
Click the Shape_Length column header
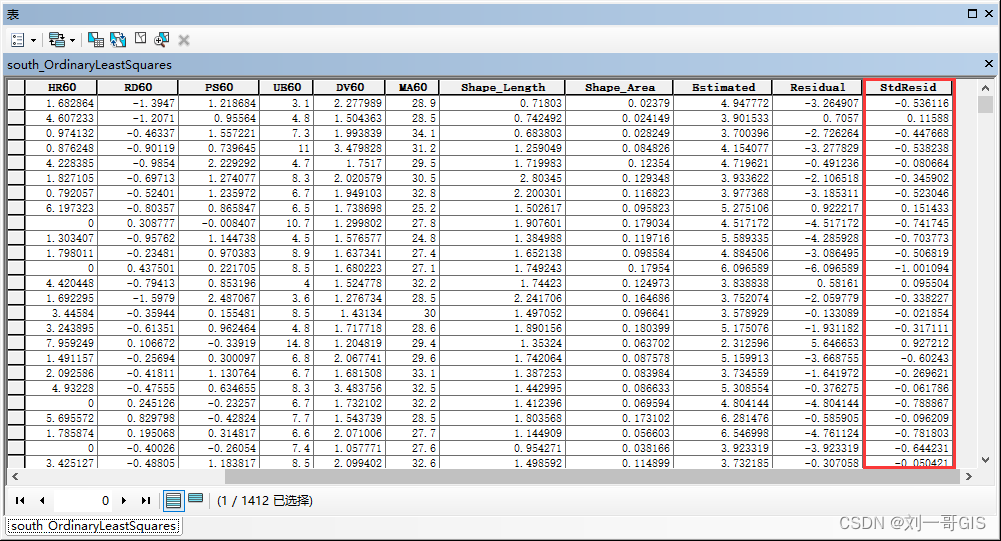[x=503, y=88]
